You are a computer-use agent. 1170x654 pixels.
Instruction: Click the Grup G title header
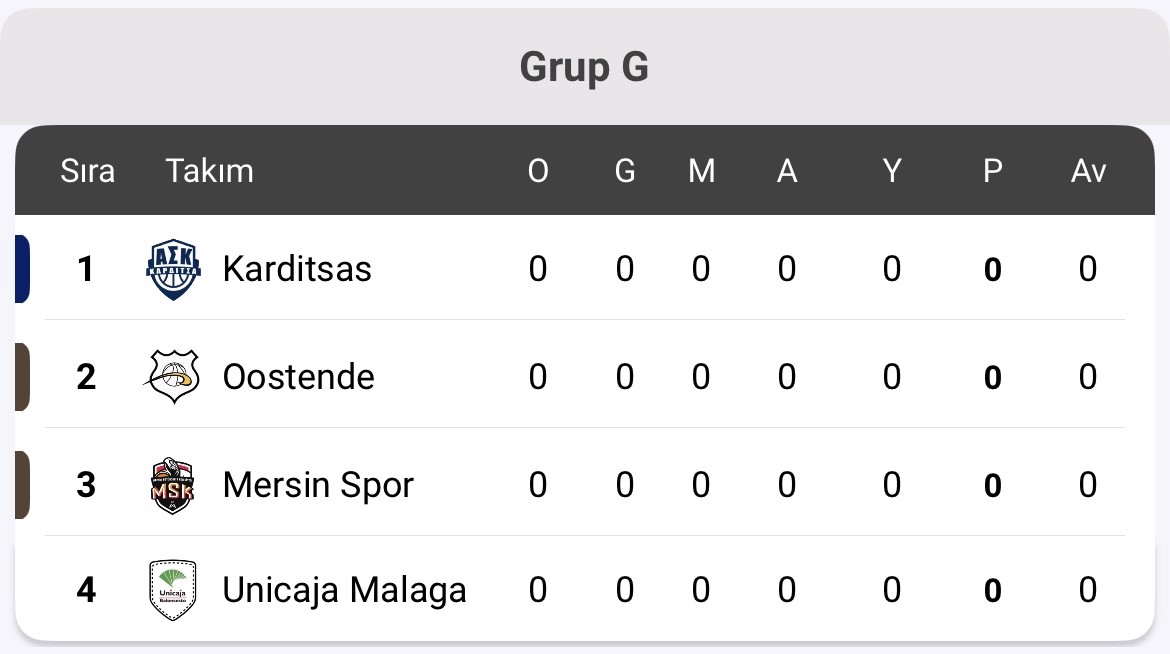coord(584,67)
